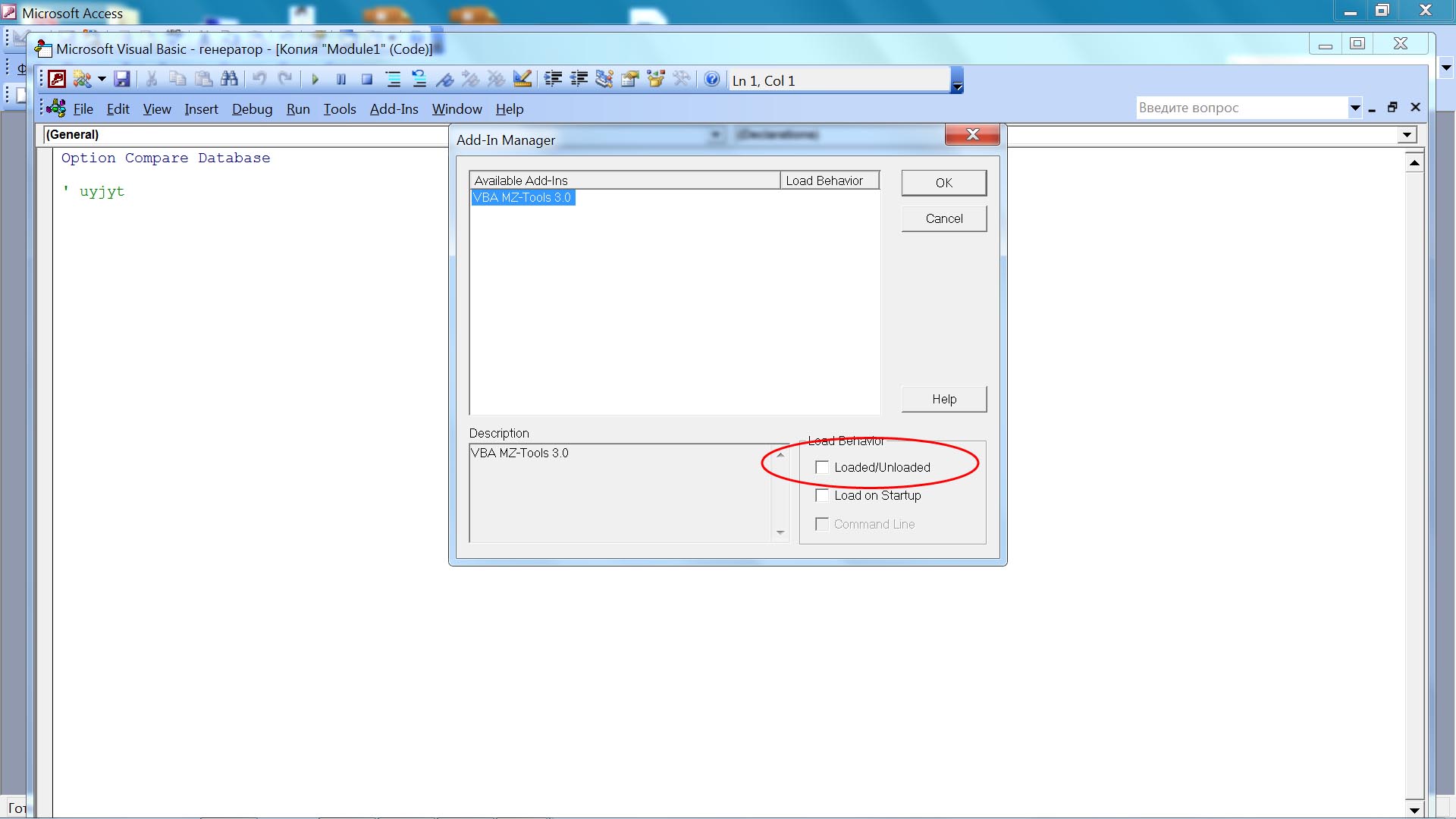Save the project with the floppy disk icon
This screenshot has height=819, width=1456.
pyautogui.click(x=122, y=79)
